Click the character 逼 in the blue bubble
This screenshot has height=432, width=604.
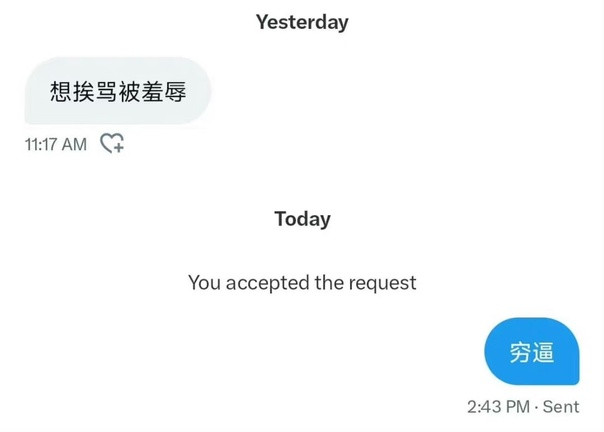tap(543, 352)
